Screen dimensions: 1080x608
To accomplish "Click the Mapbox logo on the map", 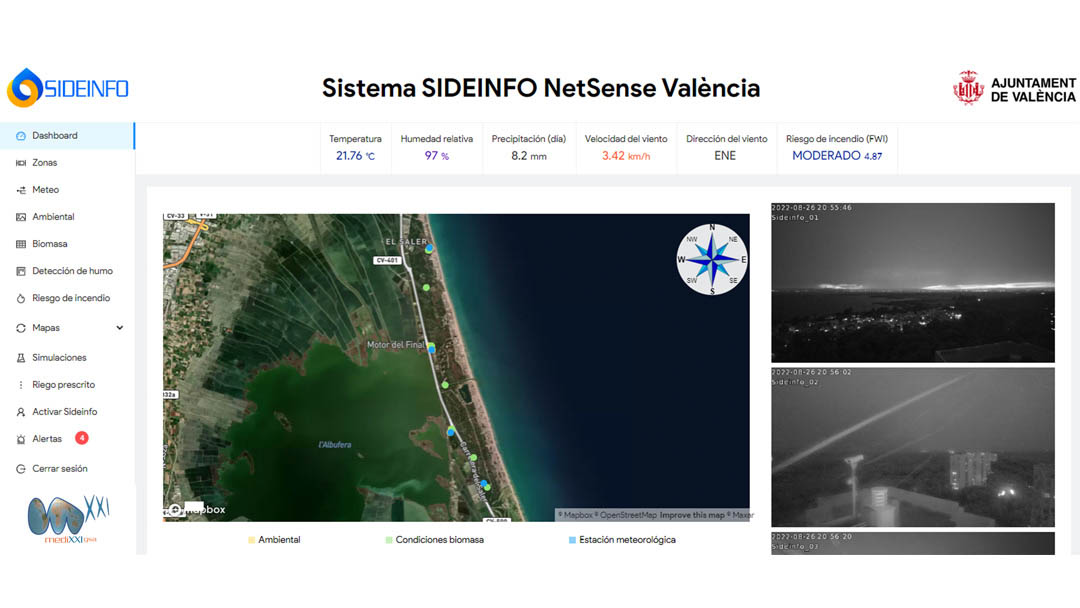I will 197,510.
